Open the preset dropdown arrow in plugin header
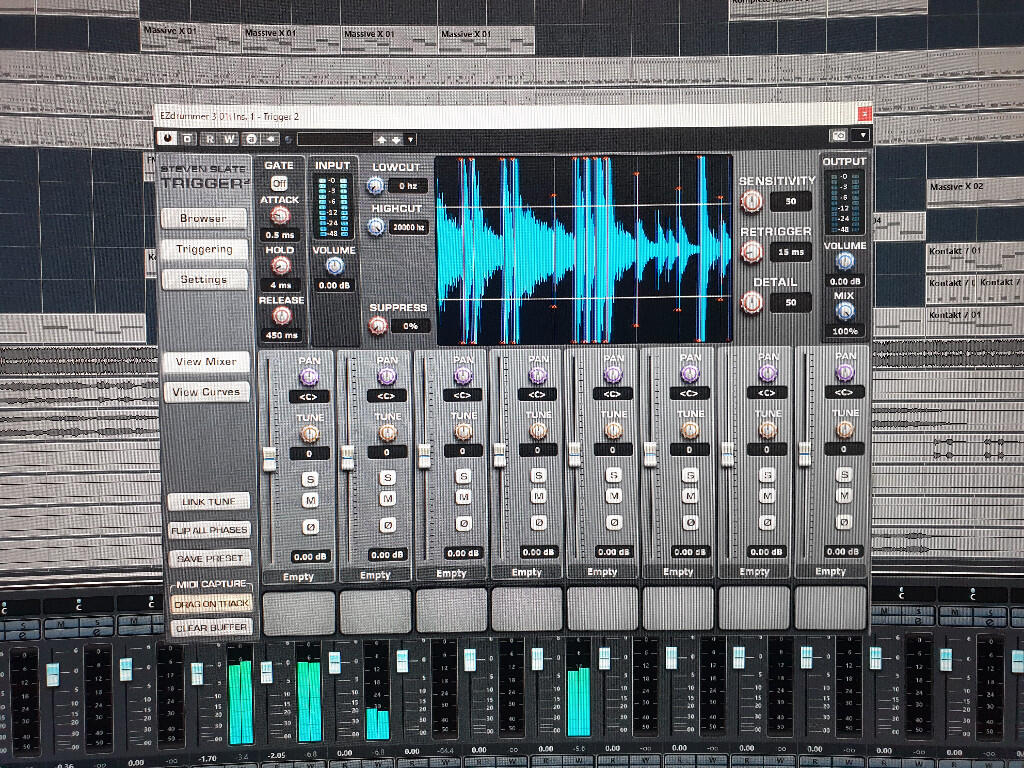Screen dimensions: 1024x768 pyautogui.click(x=411, y=140)
